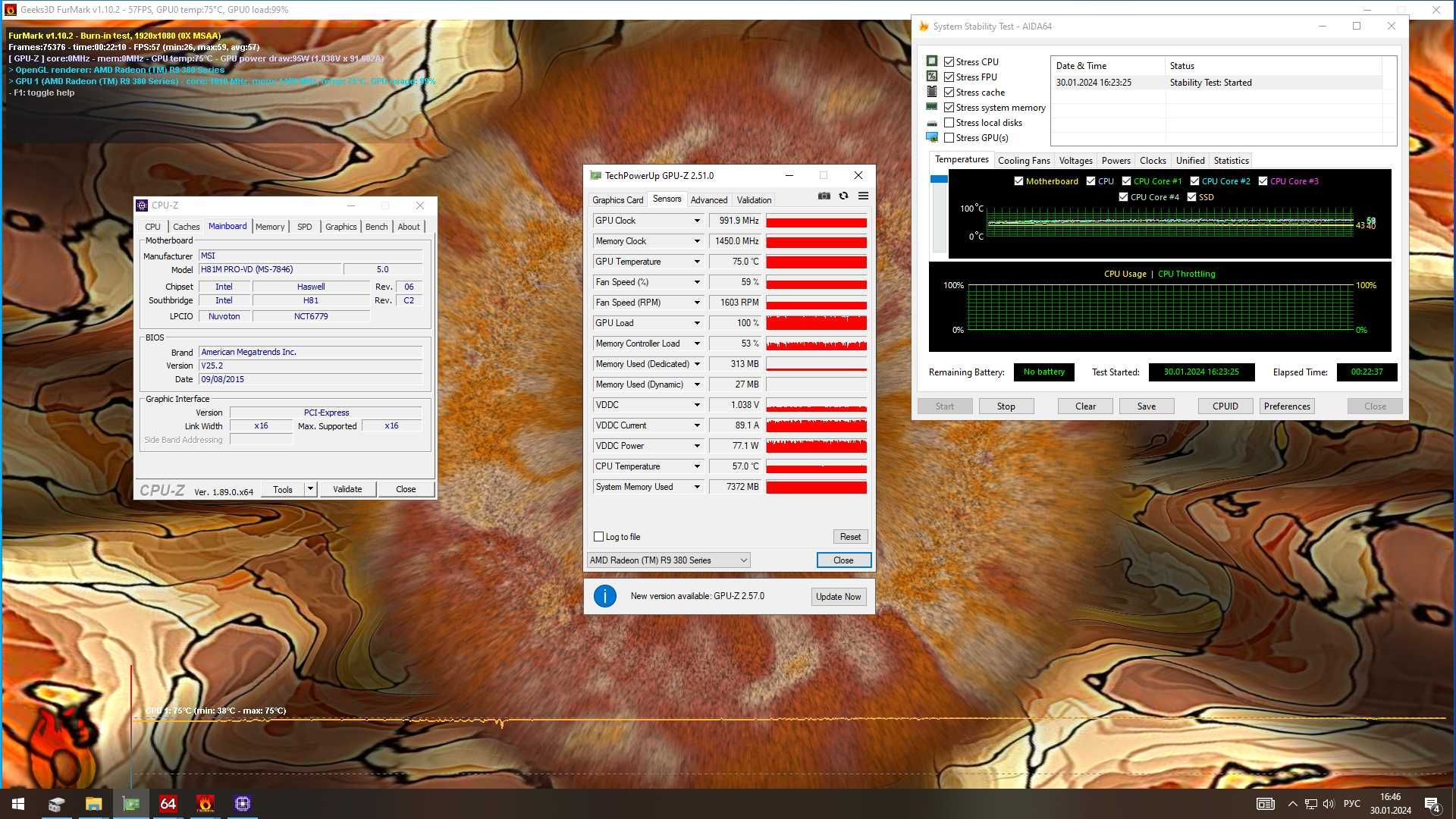This screenshot has height=819, width=1456.
Task: Expand GPU Load sensor dropdown
Action: click(697, 323)
